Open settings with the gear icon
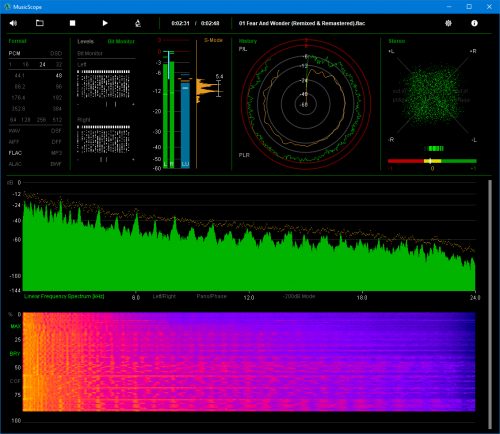Screen dimensions: 500x434 (448, 23)
